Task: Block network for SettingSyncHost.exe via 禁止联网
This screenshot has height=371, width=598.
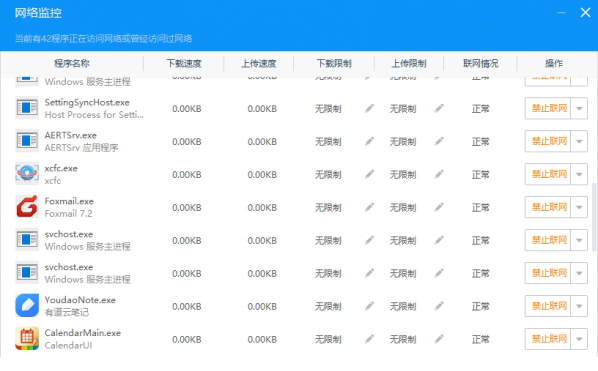Action: coord(548,108)
